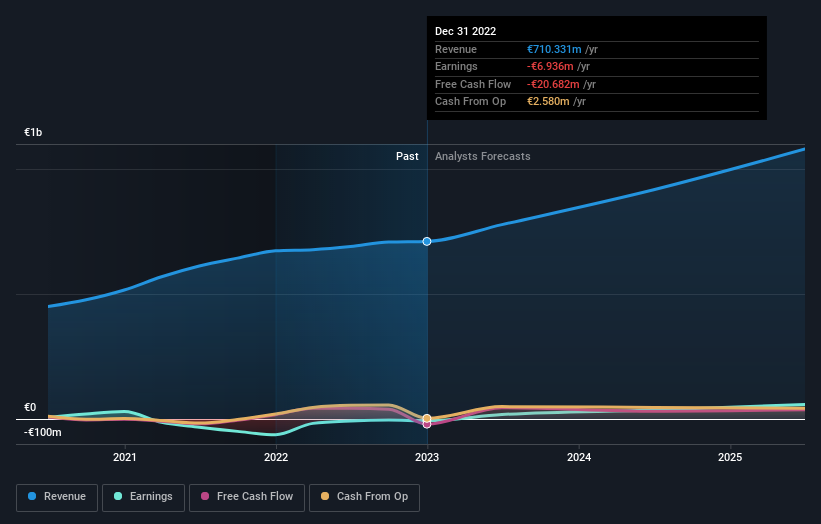Click the 2022 x-axis label
Viewport: 821px width, 524px height.
276,457
